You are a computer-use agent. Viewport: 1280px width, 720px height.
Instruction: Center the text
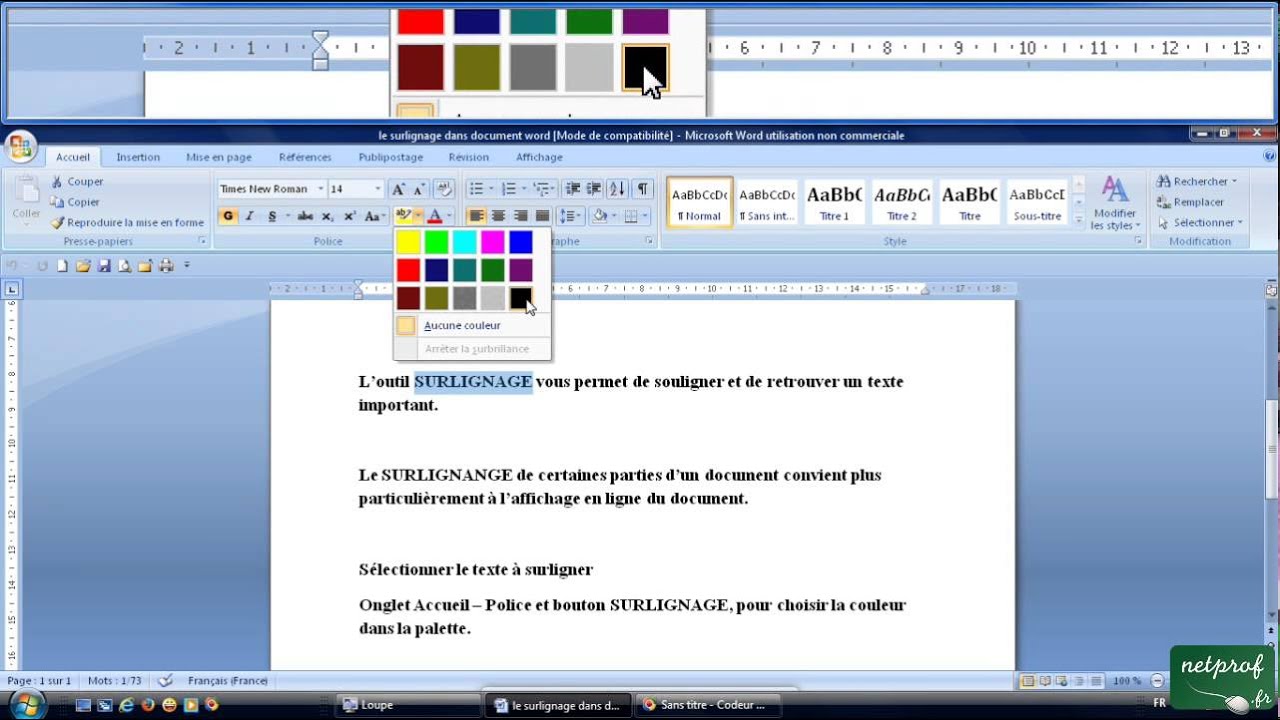coord(498,216)
